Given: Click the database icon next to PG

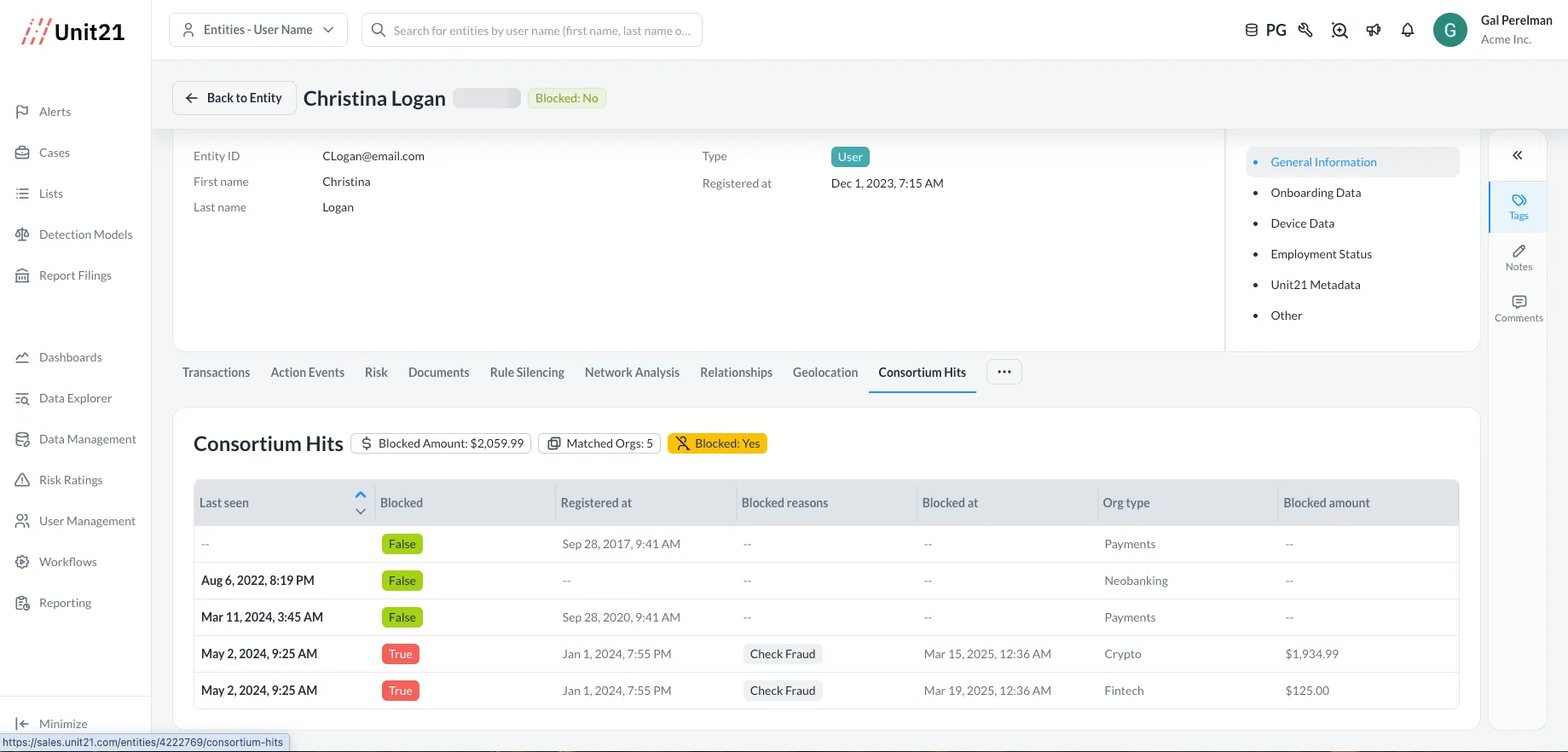Looking at the screenshot, I should click(1252, 30).
